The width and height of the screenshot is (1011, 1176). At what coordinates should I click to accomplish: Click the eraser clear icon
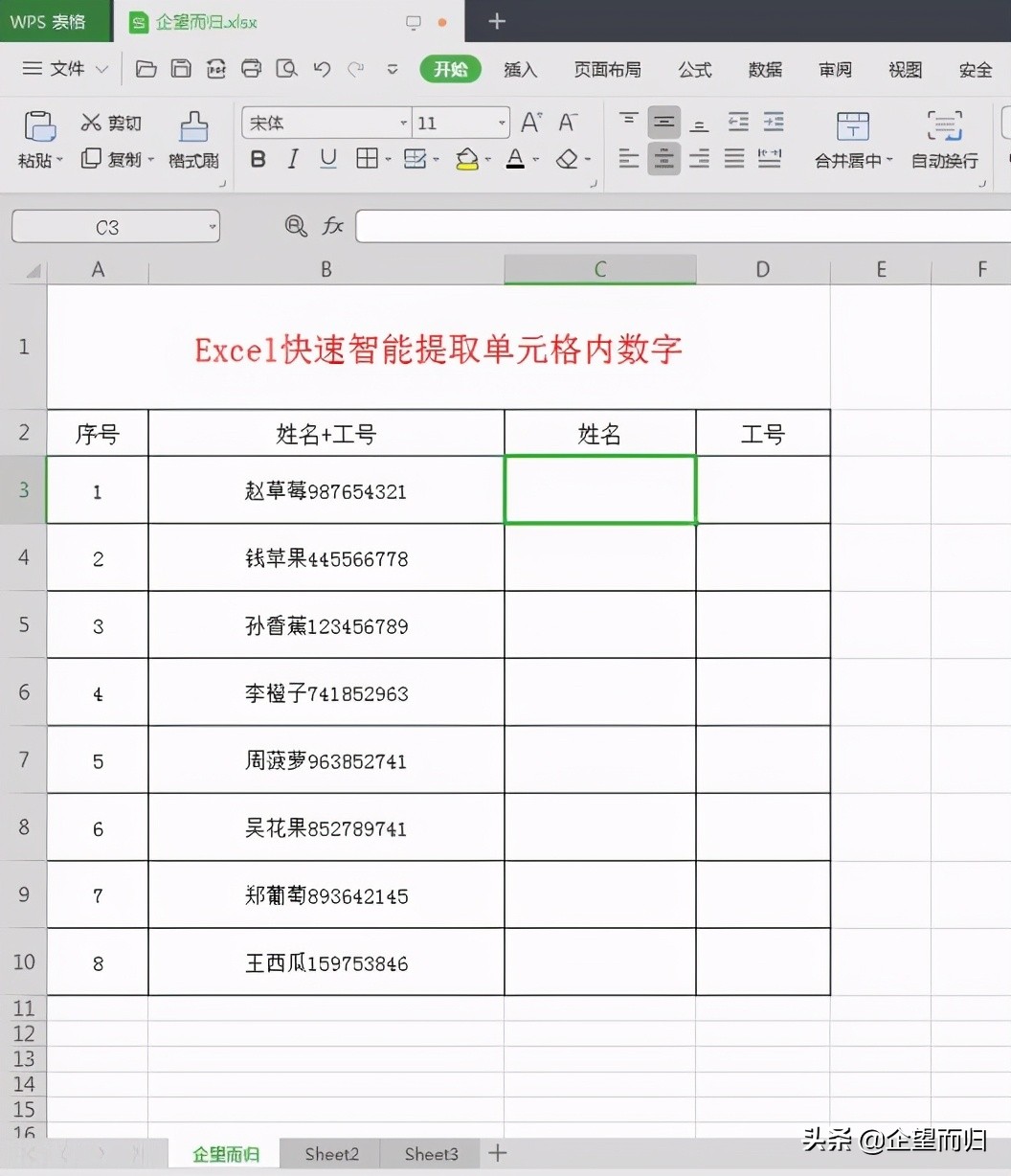[x=567, y=159]
